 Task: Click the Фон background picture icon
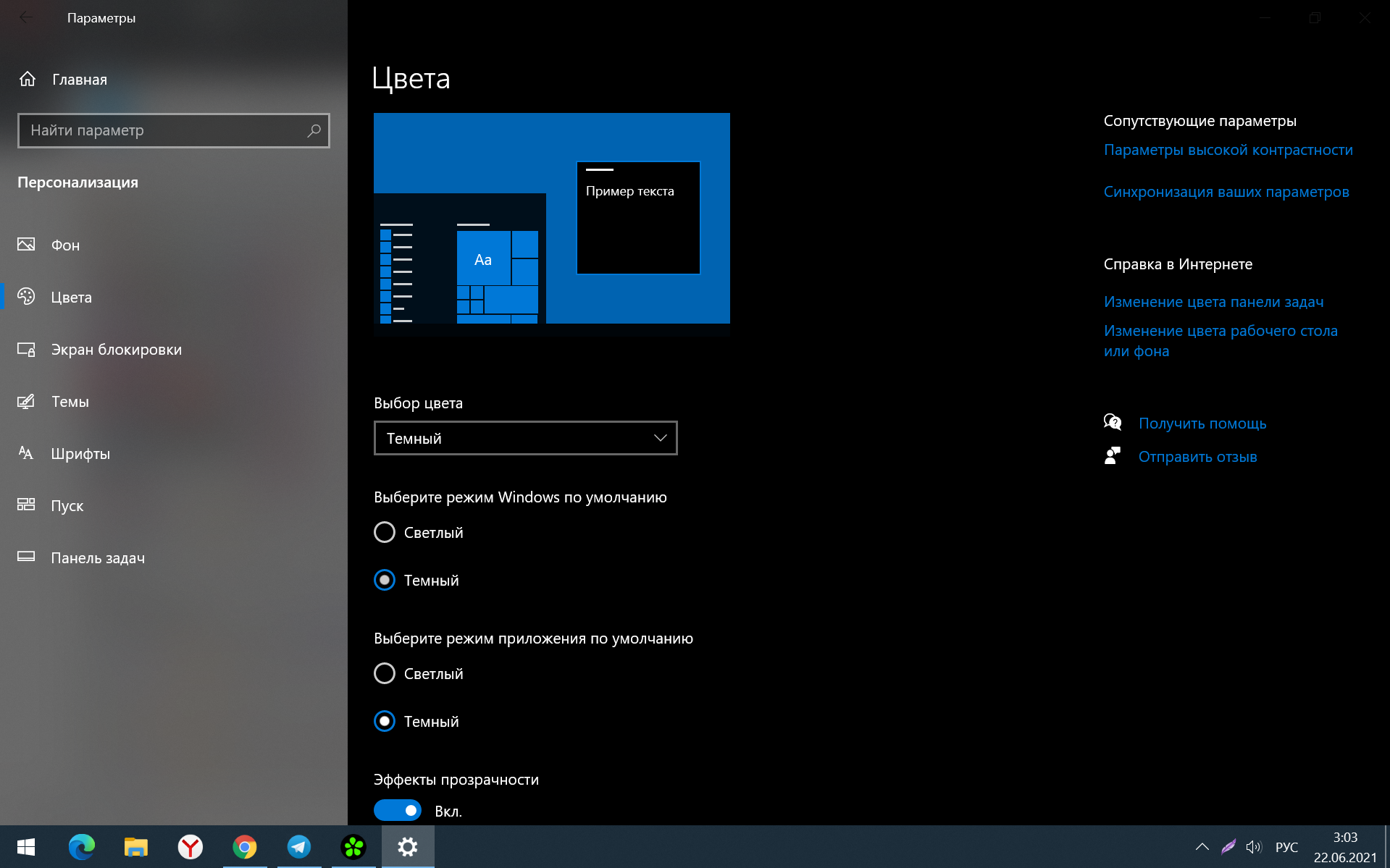point(26,245)
